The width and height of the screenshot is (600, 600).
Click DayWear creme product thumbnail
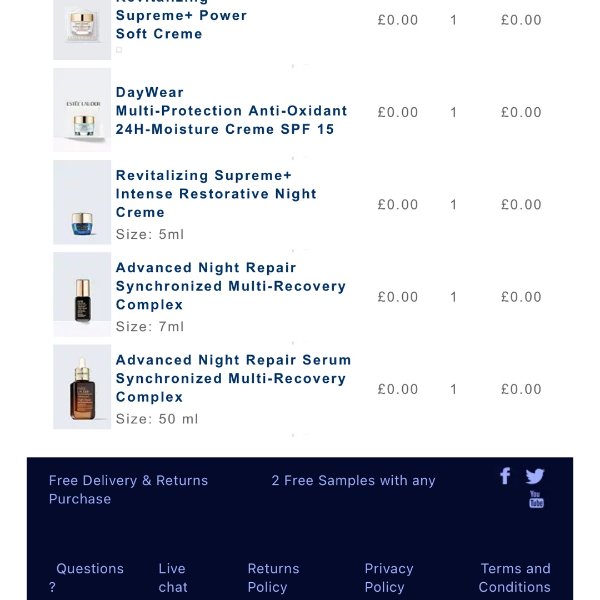pos(82,111)
